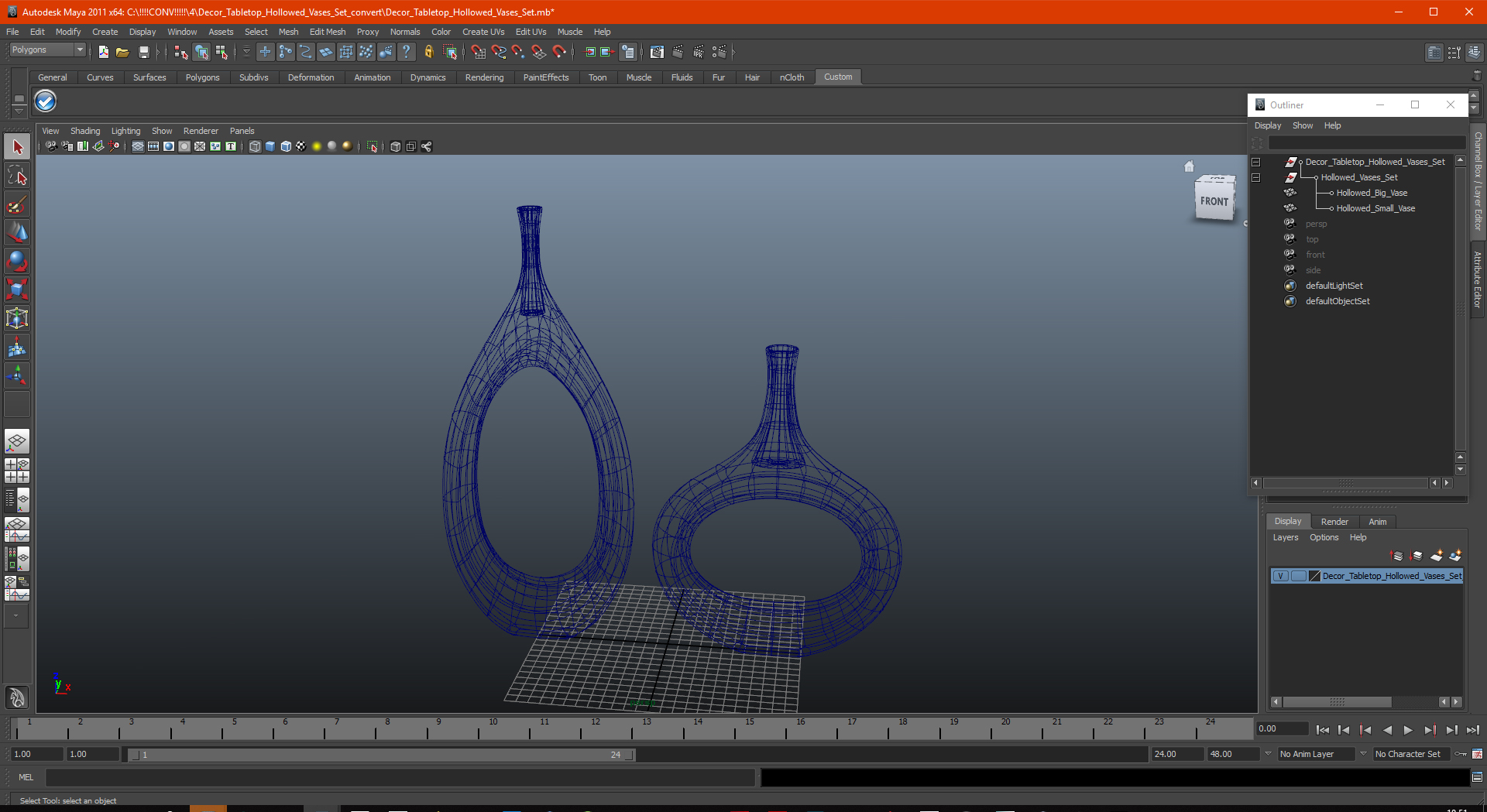Toggle textured display checker icon
This screenshot has width=1487, height=812.
[301, 146]
